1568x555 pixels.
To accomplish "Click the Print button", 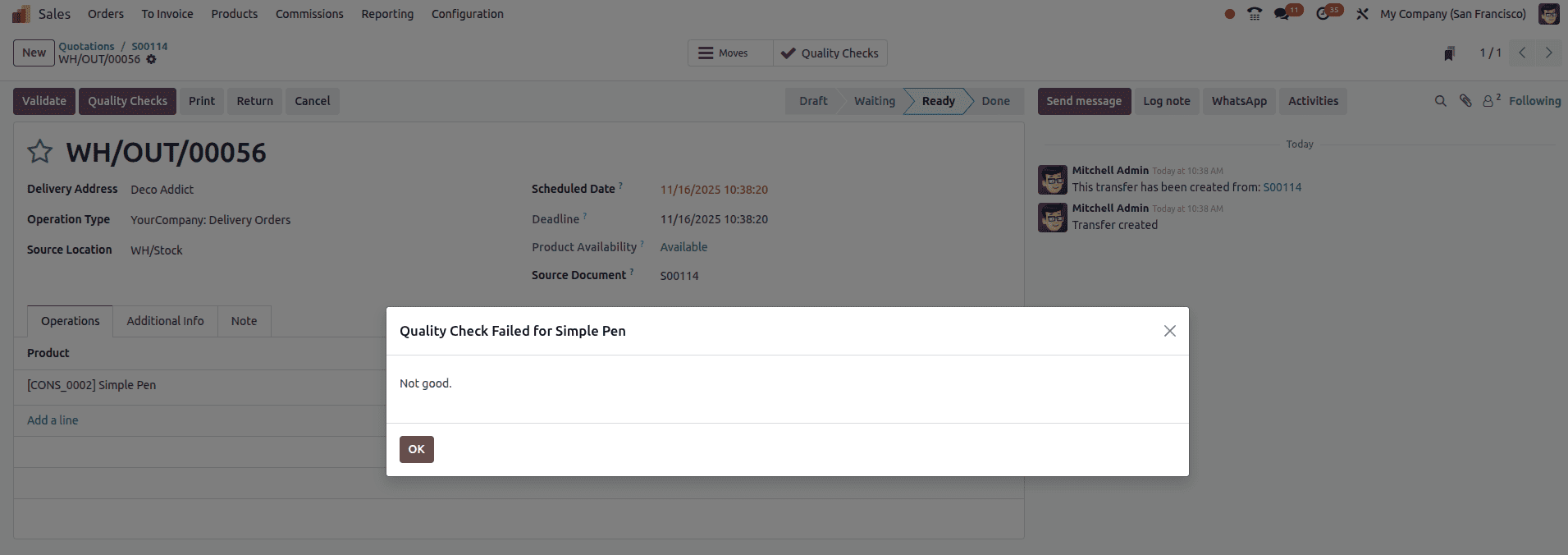I will coord(202,101).
